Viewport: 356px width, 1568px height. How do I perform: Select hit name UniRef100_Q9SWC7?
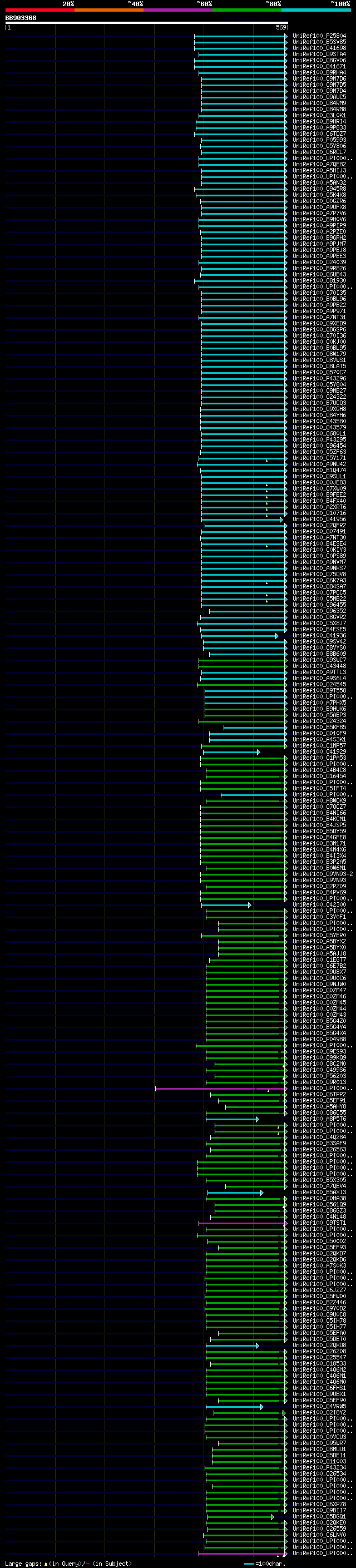pyautogui.click(x=319, y=660)
